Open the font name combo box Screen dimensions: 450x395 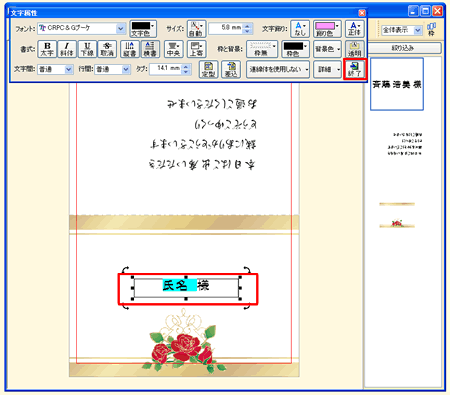click(81, 29)
